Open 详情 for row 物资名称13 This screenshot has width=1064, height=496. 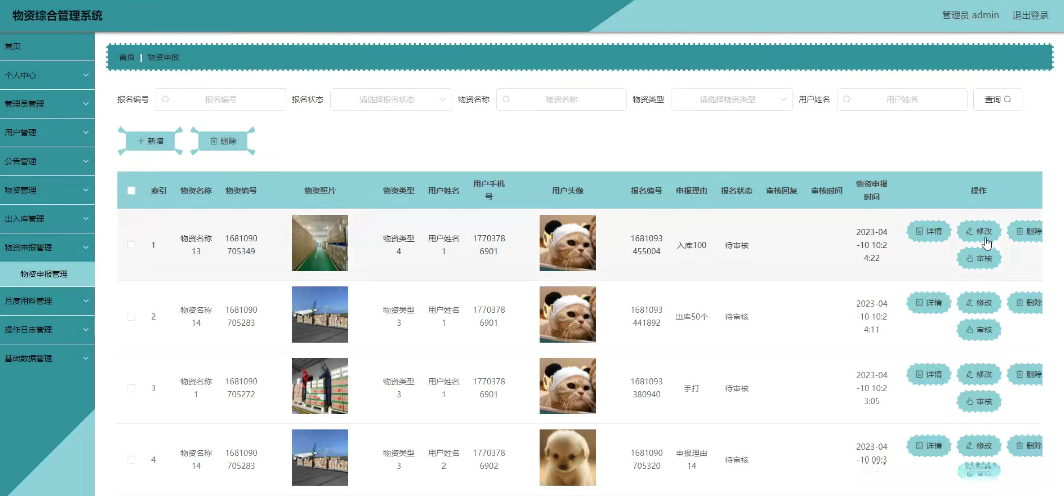coord(928,231)
